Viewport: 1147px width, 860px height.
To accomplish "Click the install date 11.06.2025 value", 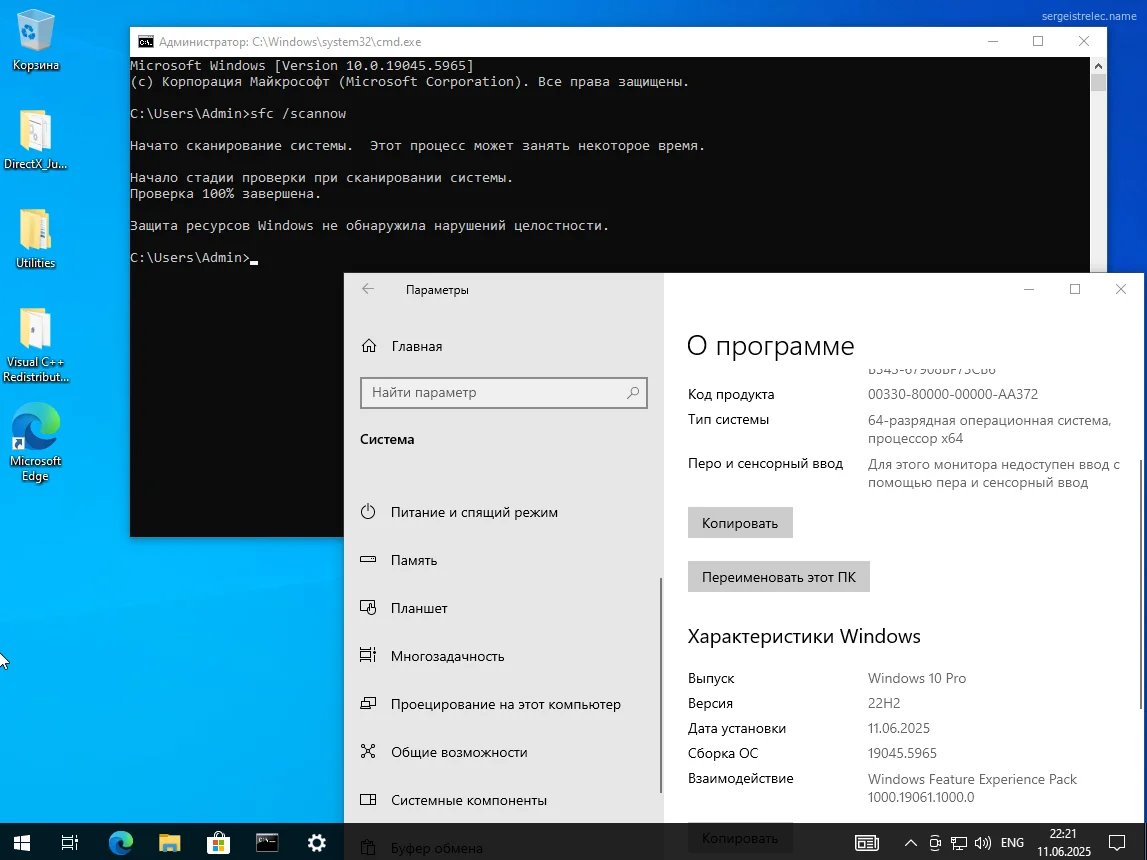I will pyautogui.click(x=898, y=728).
